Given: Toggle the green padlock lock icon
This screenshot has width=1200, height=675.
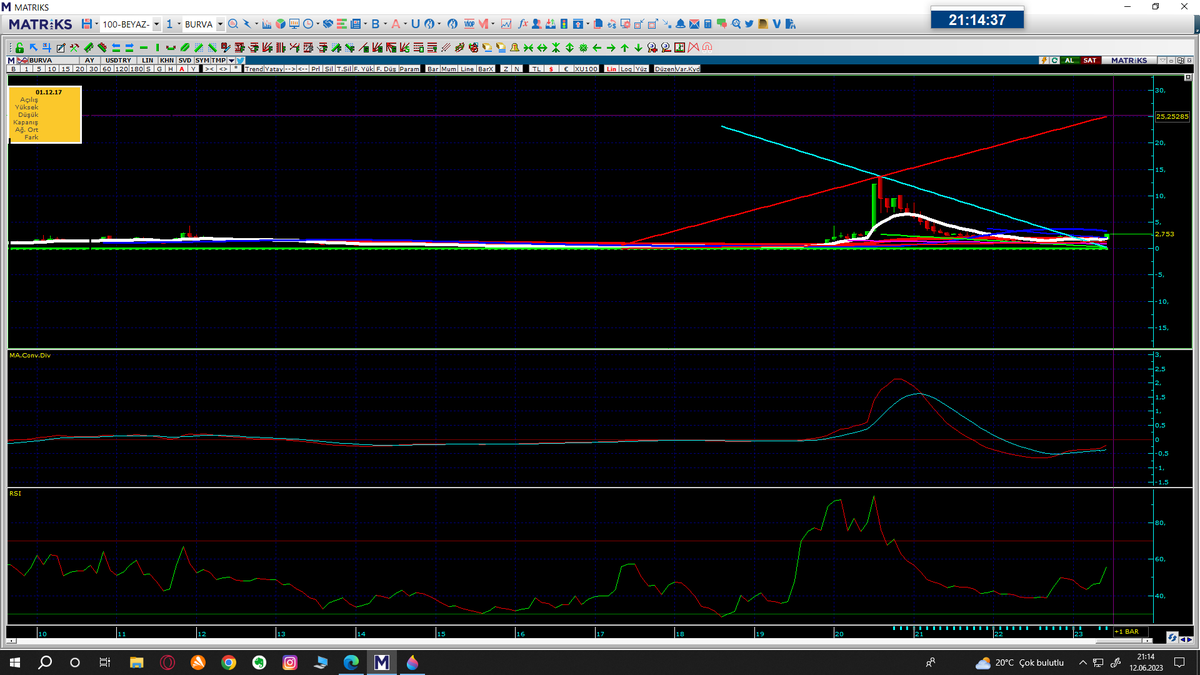Looking at the screenshot, I should click(19, 47).
